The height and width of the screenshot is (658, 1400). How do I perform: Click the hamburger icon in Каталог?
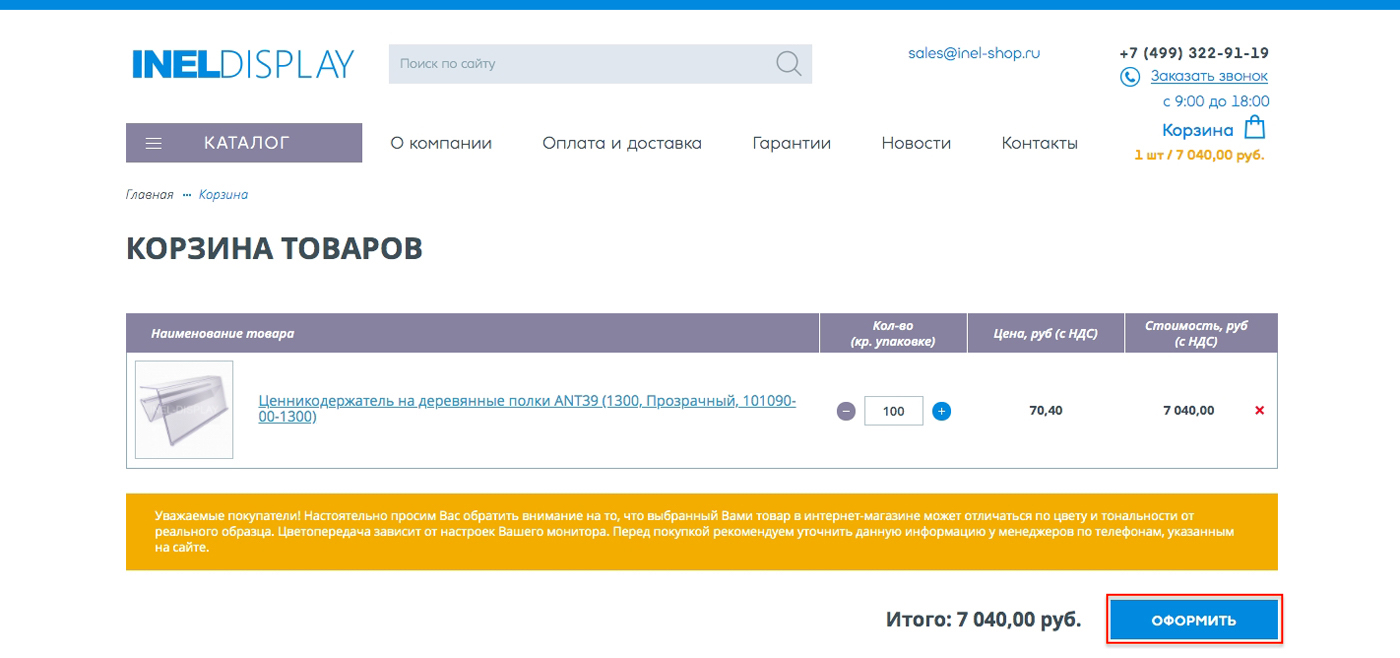pos(154,143)
